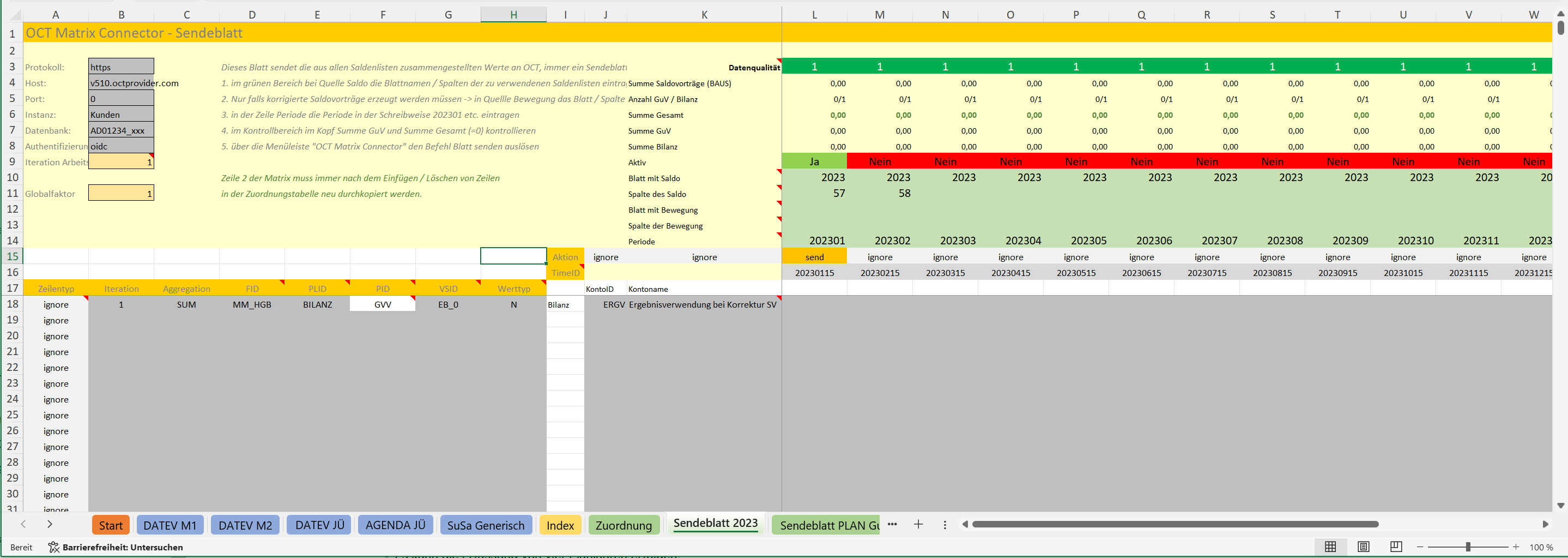The height and width of the screenshot is (558, 1568).
Task: Zoom in using the plus icon
Action: coord(1515,547)
